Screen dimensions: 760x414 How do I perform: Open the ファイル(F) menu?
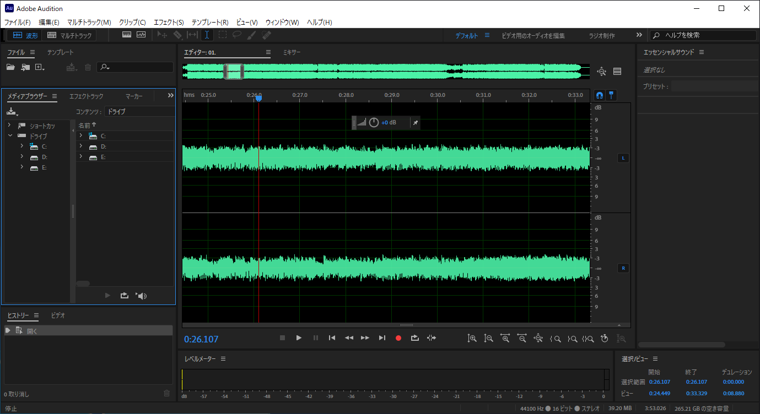coord(17,22)
